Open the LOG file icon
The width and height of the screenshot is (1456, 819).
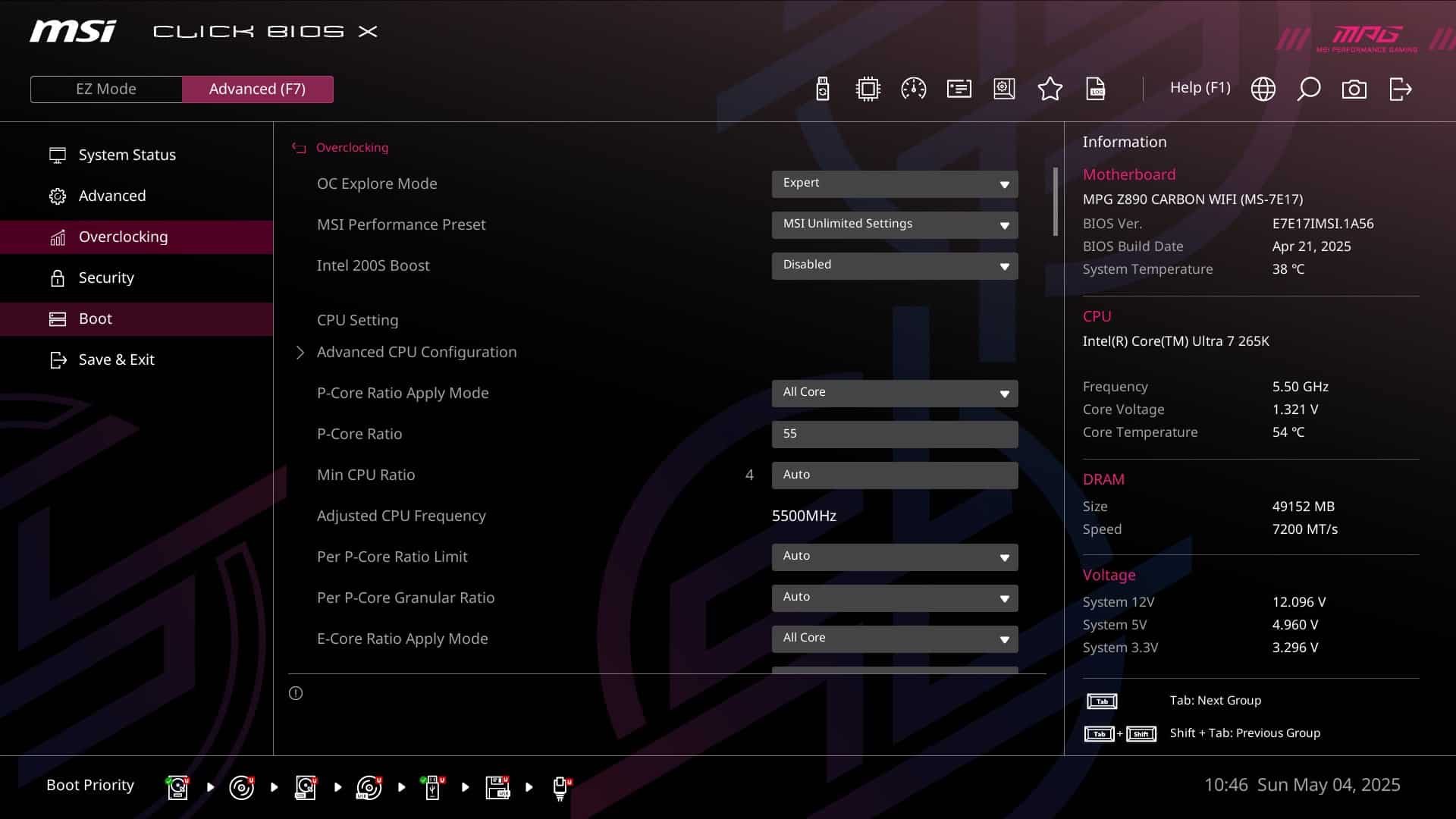point(1096,89)
